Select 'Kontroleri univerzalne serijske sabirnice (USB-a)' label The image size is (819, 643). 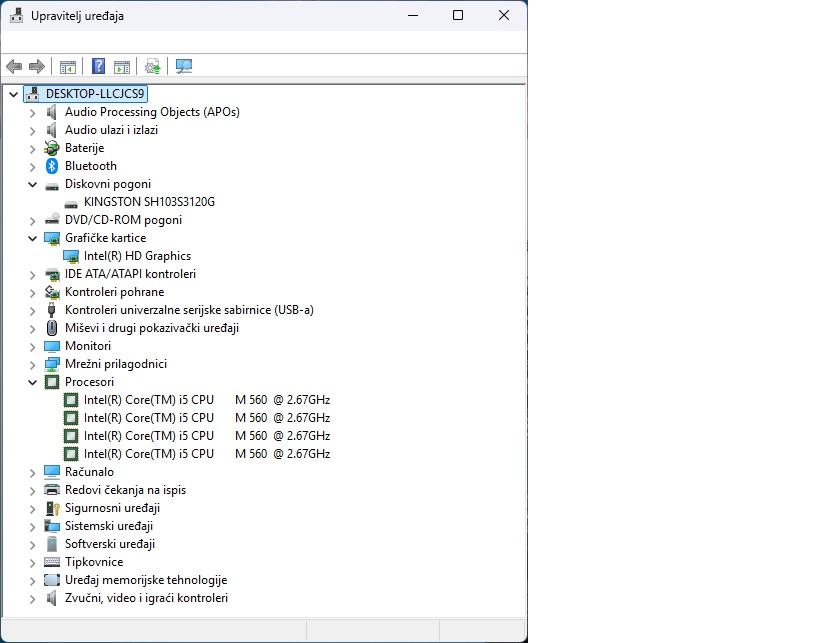(189, 310)
